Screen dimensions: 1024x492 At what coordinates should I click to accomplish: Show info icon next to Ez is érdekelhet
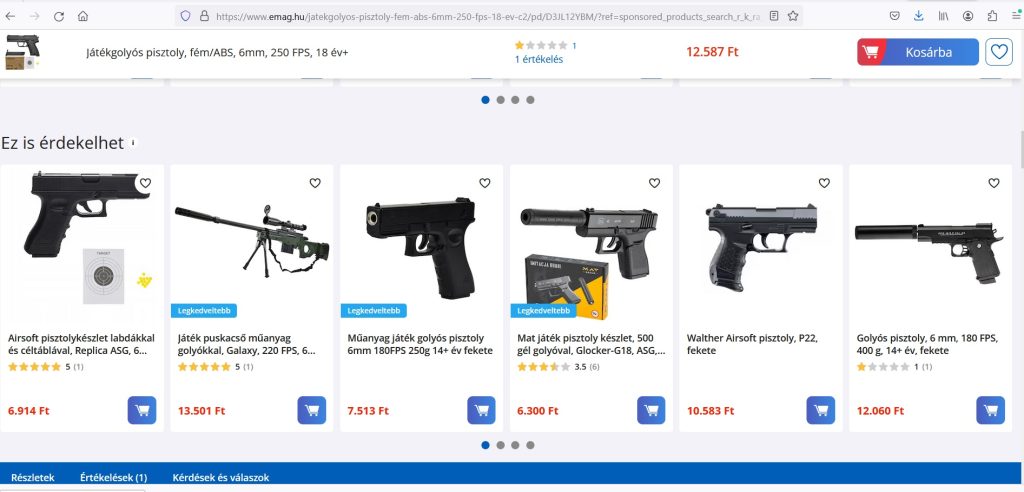coord(133,142)
